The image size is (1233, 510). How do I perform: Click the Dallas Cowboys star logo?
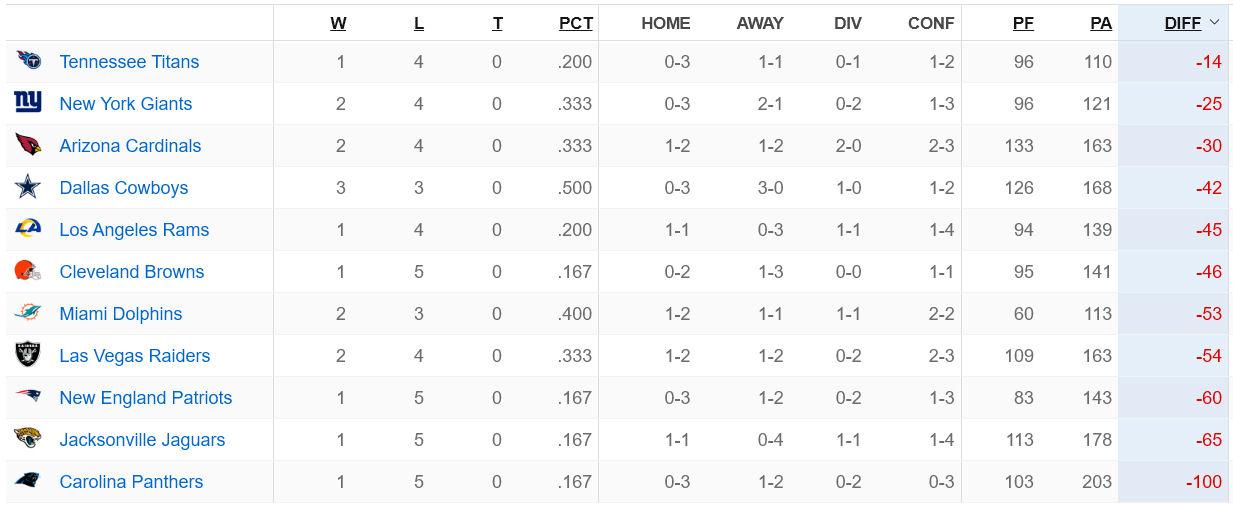[x=29, y=187]
